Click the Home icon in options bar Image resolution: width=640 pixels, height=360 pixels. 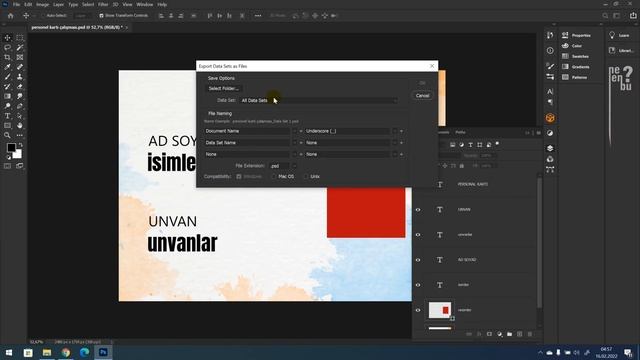pyautogui.click(x=11, y=16)
